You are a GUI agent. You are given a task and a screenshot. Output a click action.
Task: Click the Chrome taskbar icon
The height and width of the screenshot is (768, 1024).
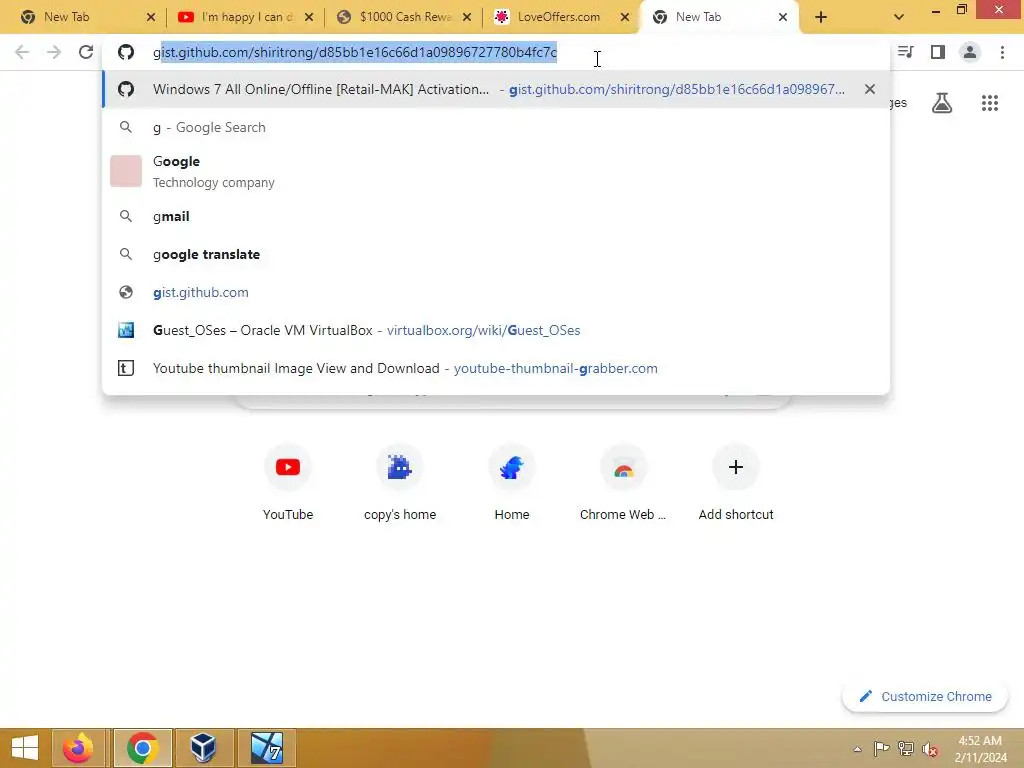click(142, 748)
